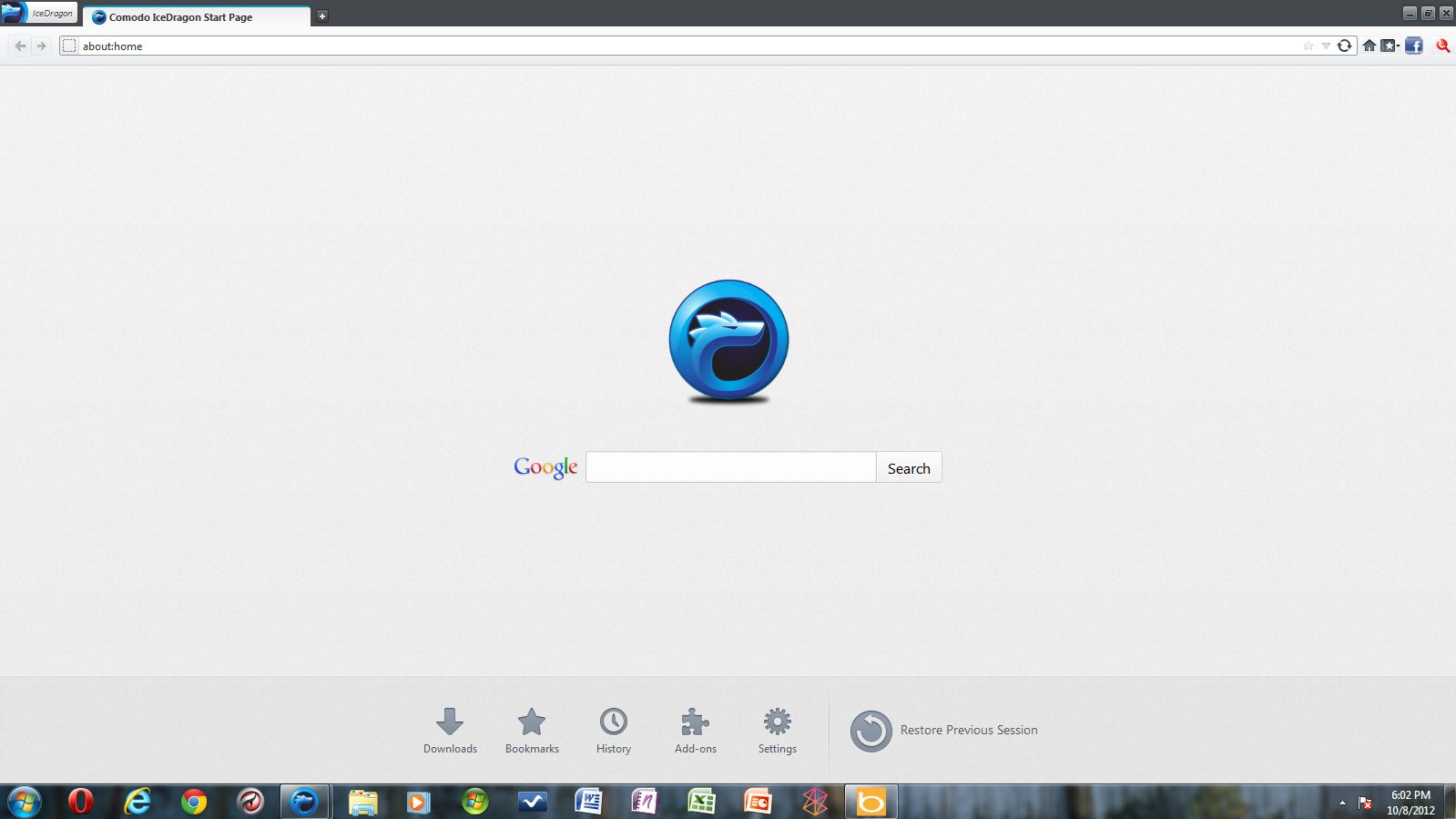Open the clock showing 6:02 PM
The image size is (1456, 819).
[1410, 803]
